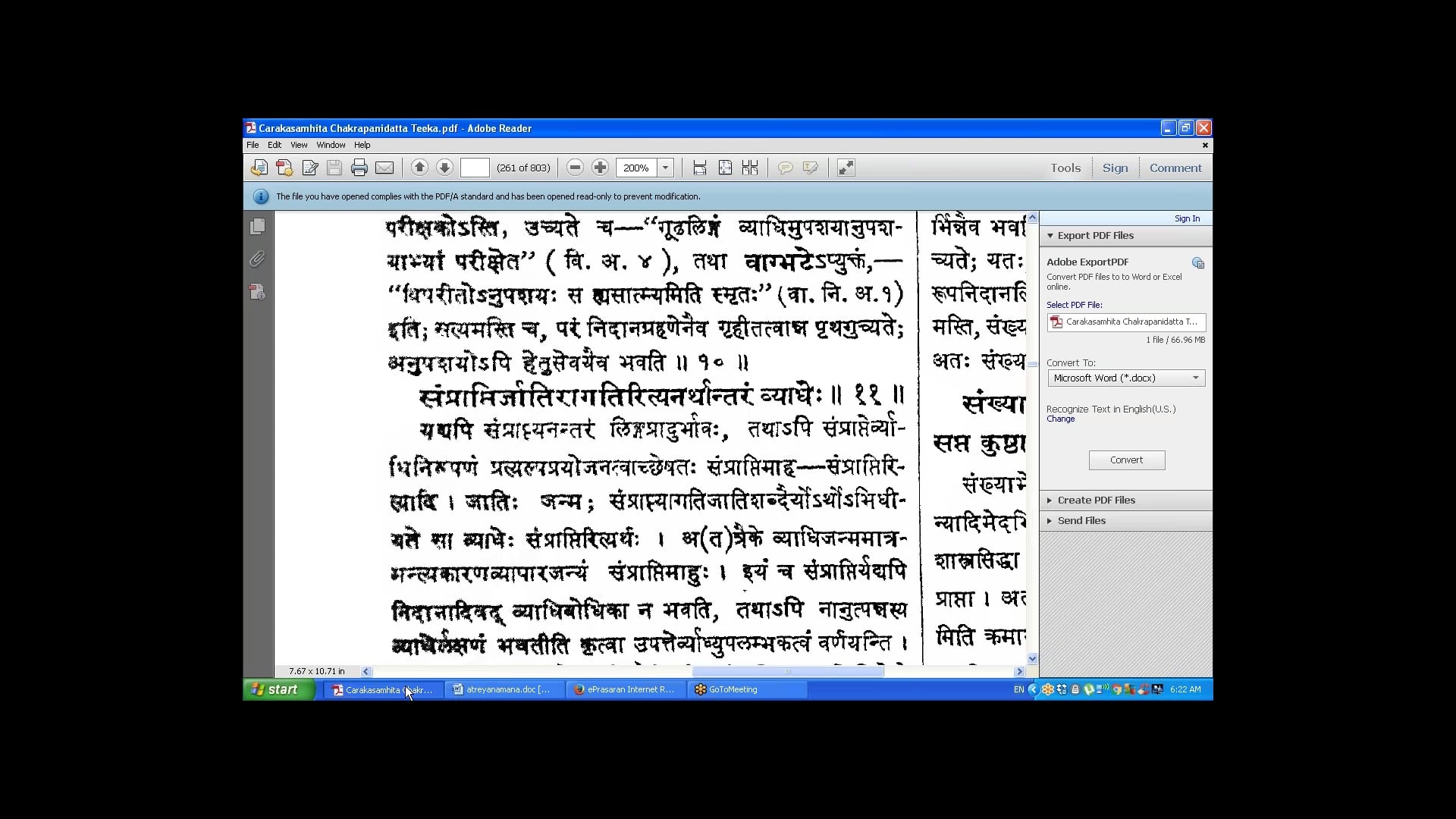Zoom in with the plus button
This screenshot has height=819, width=1456.
(x=600, y=168)
